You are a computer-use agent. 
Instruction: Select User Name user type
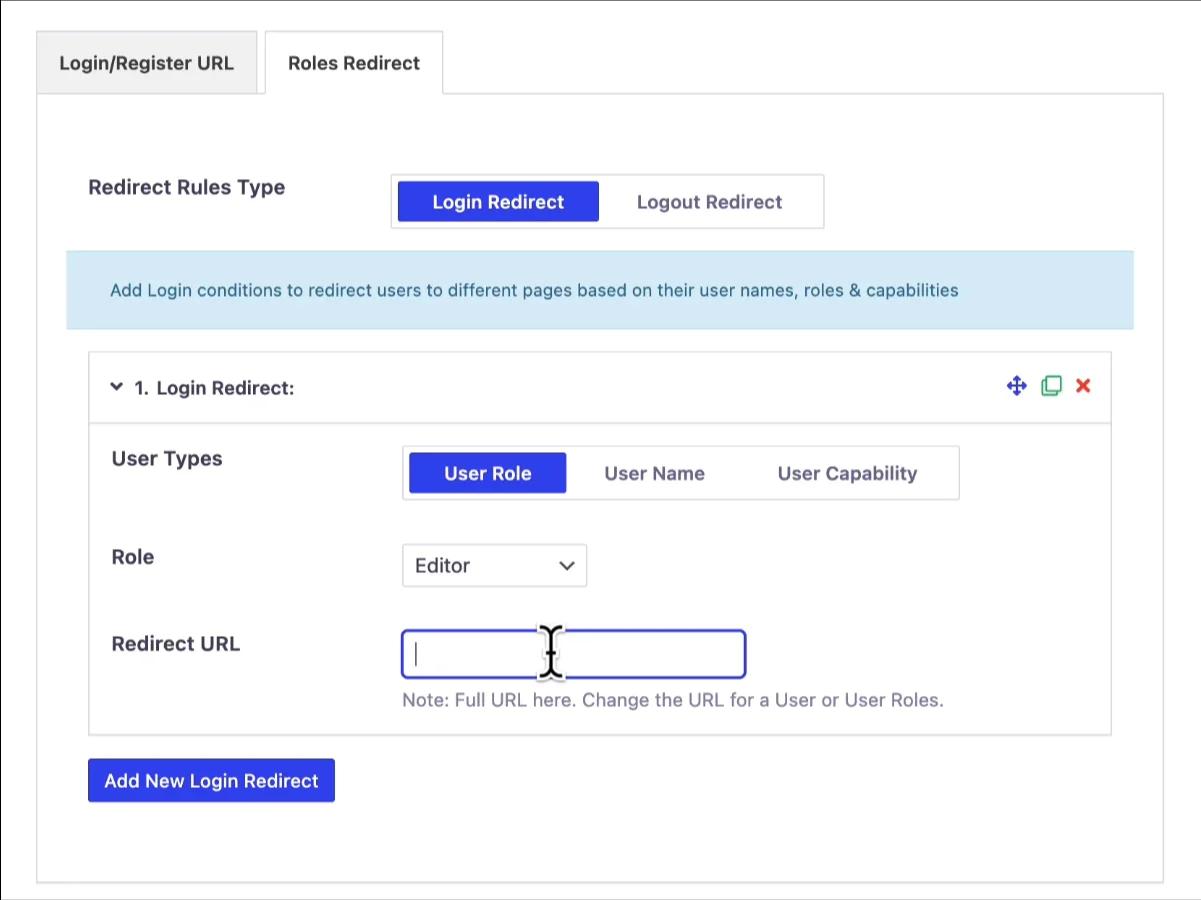click(x=654, y=473)
